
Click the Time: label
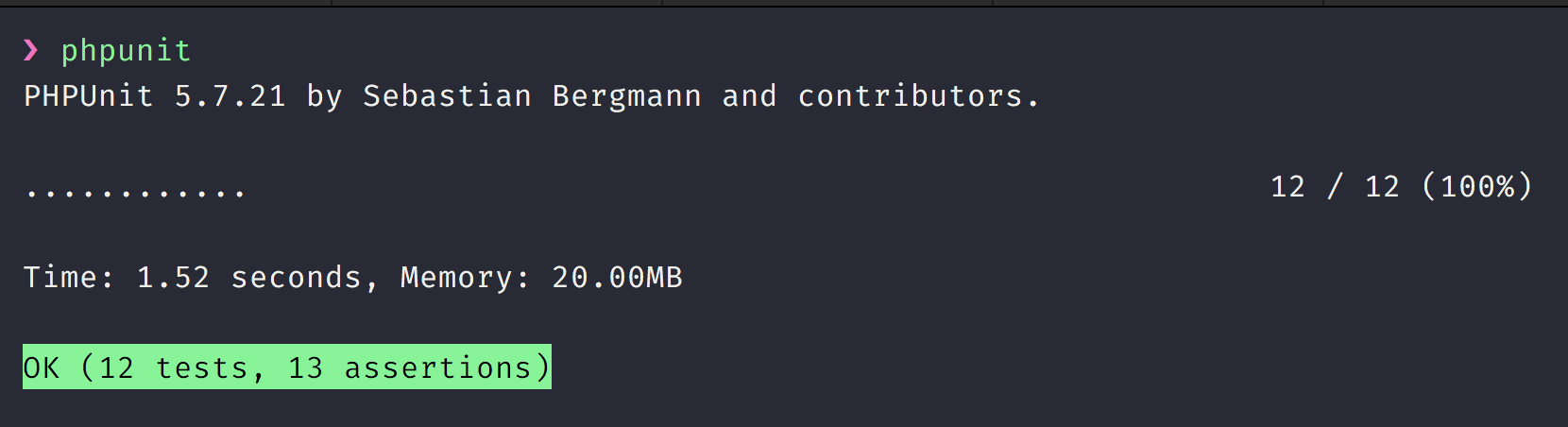pos(68,277)
